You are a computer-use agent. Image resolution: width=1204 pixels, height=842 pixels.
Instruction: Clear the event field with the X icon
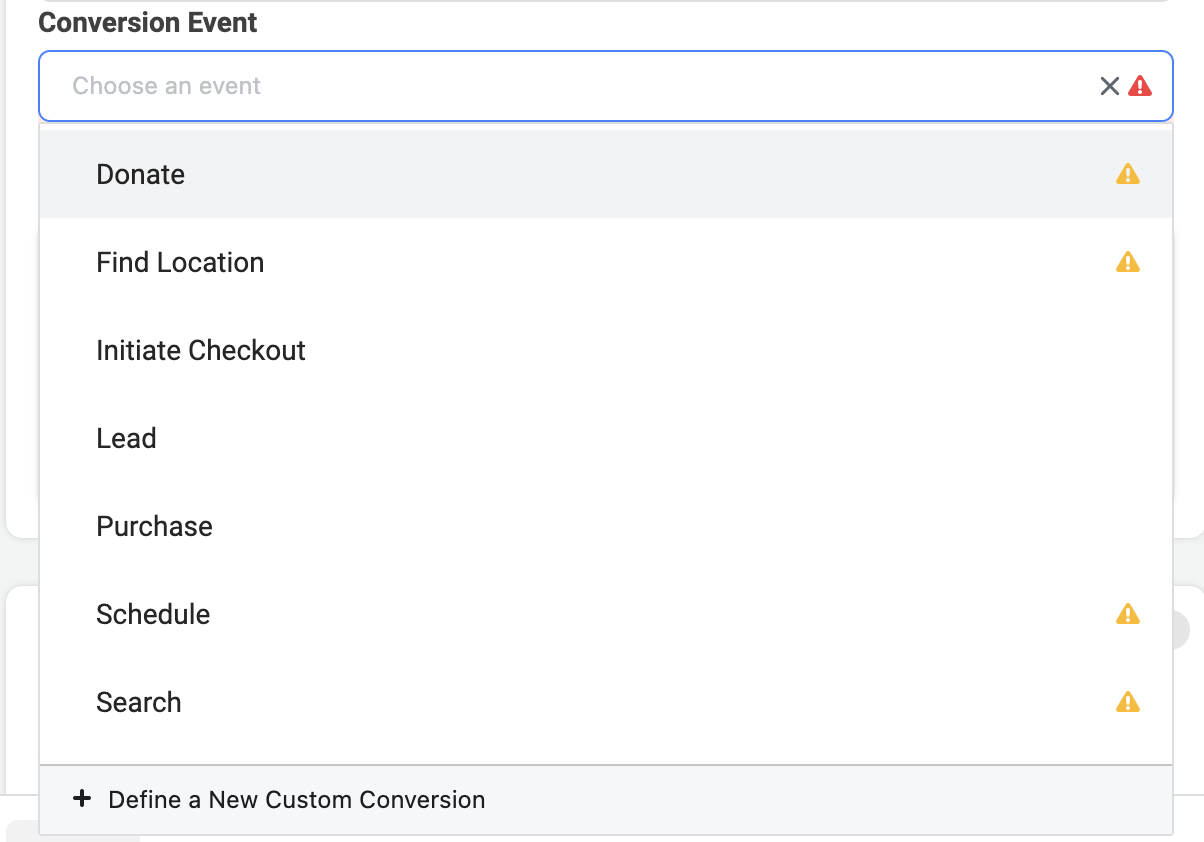1109,86
